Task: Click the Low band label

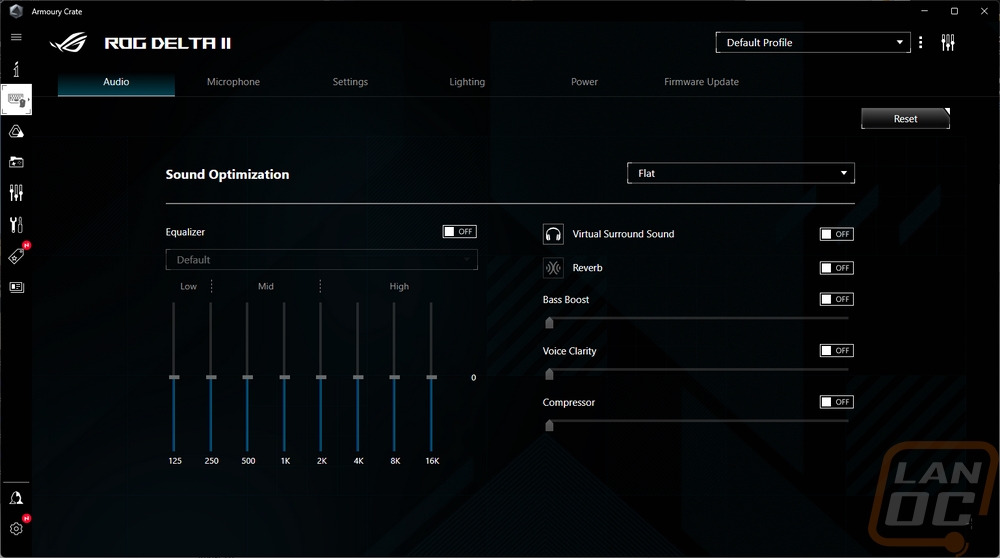Action: (188, 286)
